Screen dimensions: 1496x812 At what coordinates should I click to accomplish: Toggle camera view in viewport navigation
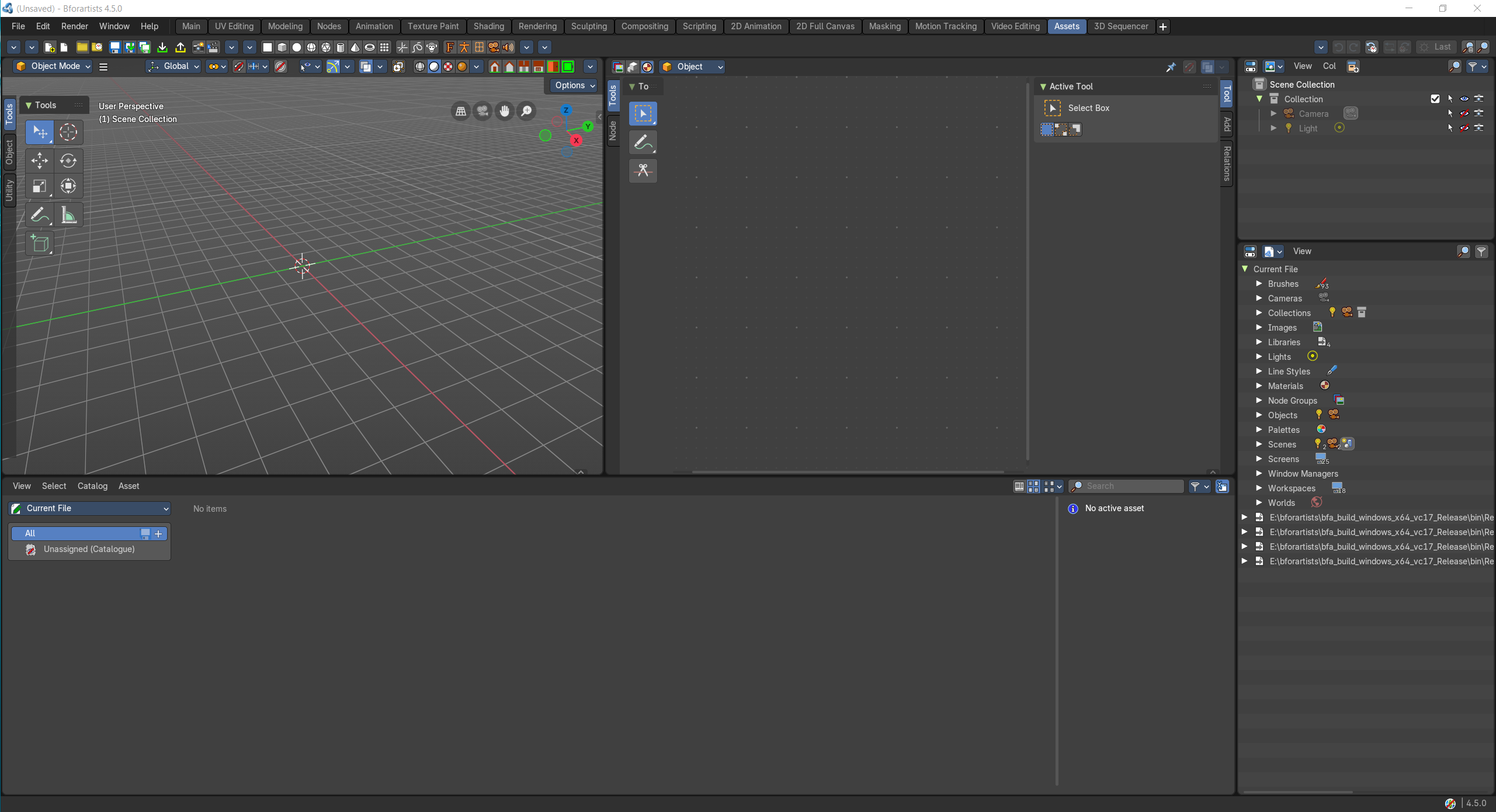coord(483,111)
